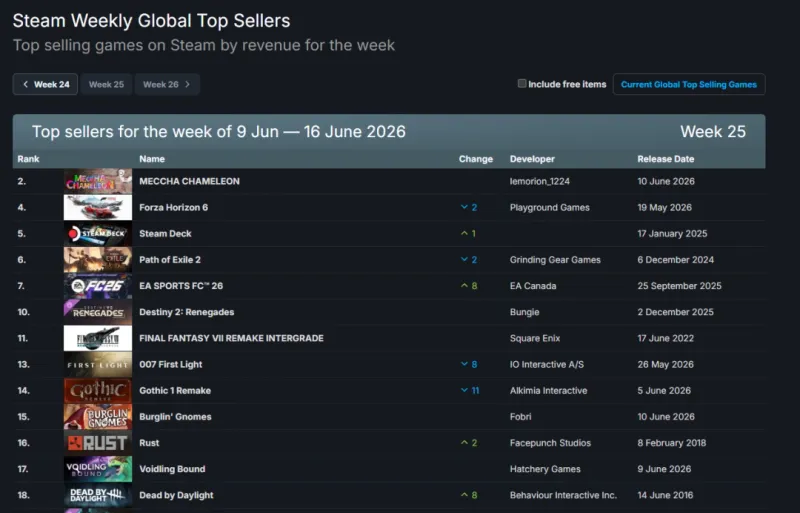Image resolution: width=800 pixels, height=513 pixels.
Task: Select the EA SPORTS FC 26 cover icon
Action: click(x=97, y=286)
